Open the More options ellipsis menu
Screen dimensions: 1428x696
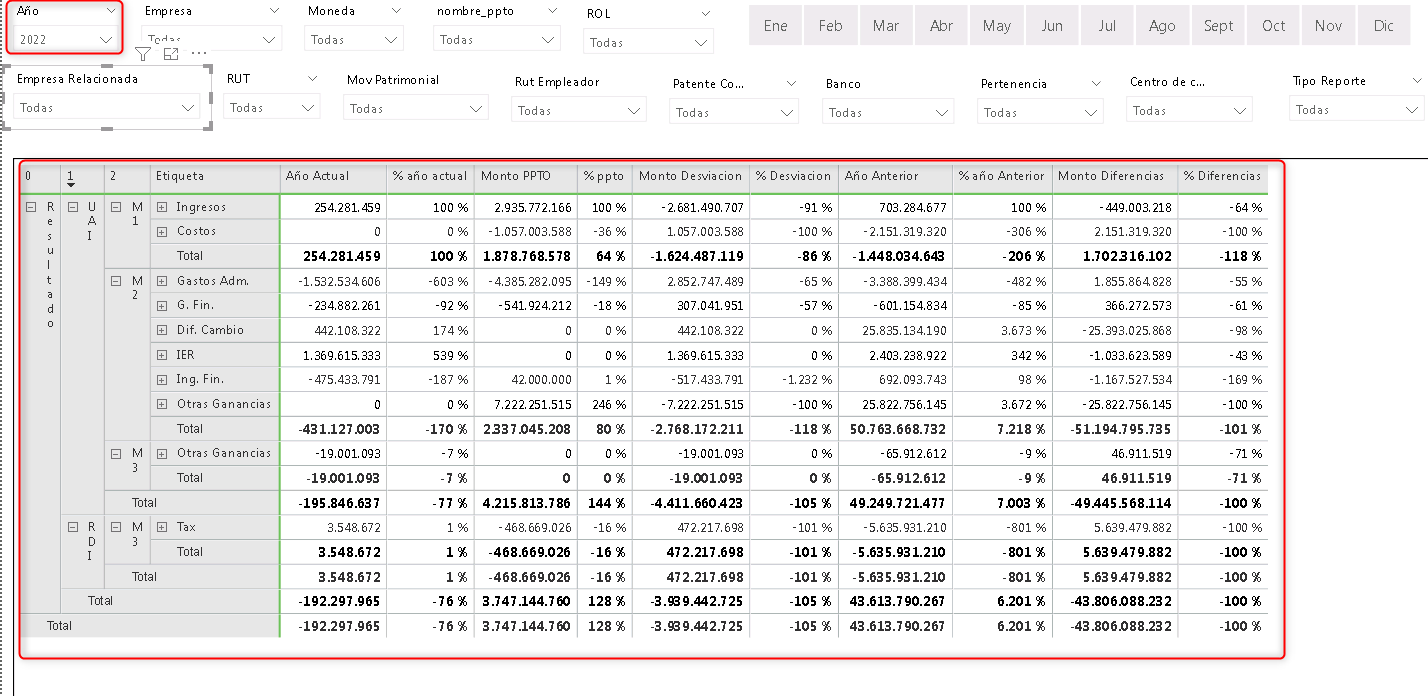click(x=198, y=53)
